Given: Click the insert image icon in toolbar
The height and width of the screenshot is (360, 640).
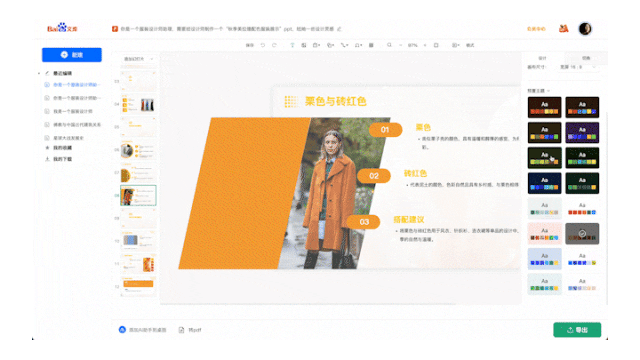Looking at the screenshot, I should pyautogui.click(x=304, y=45).
